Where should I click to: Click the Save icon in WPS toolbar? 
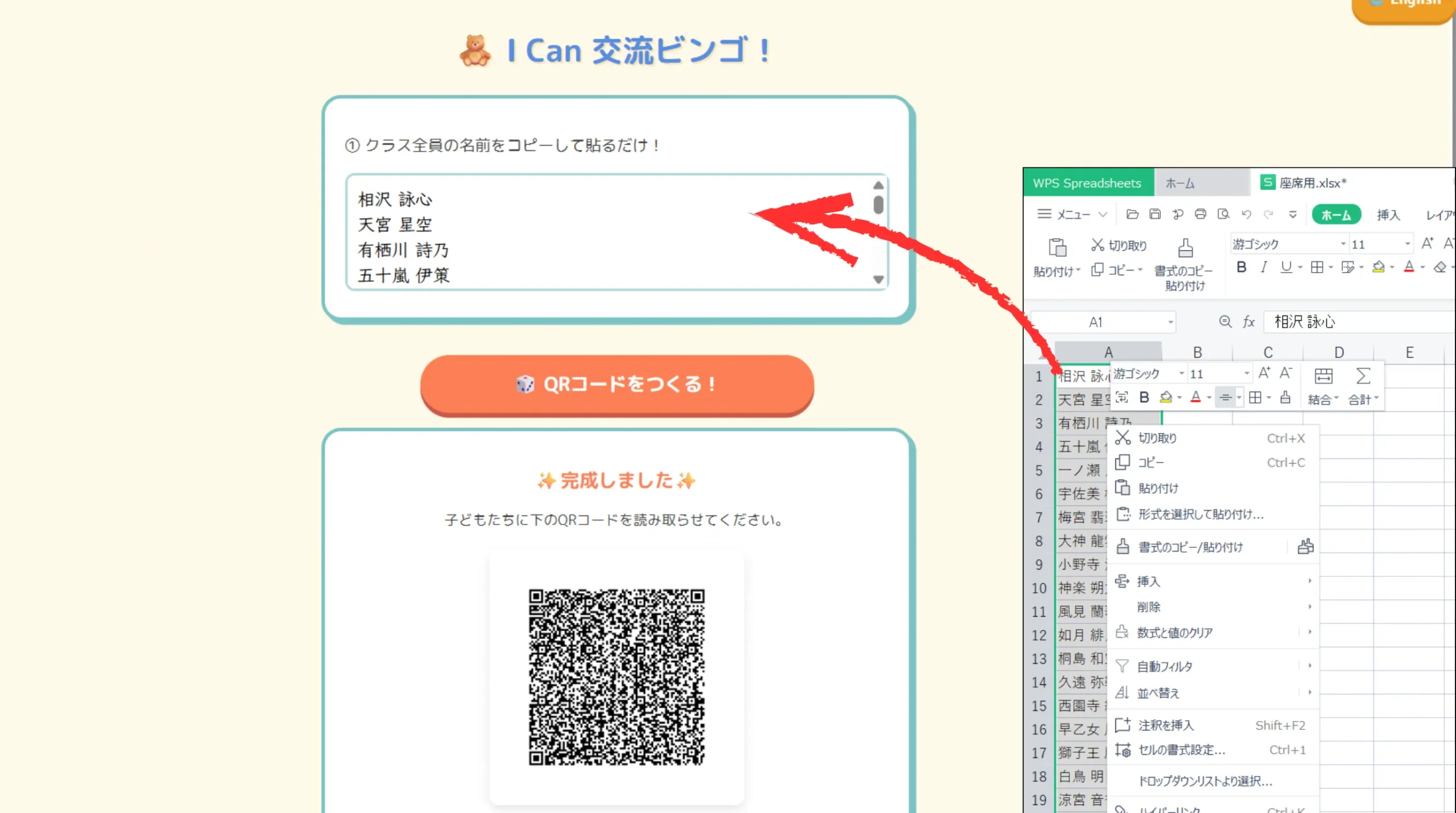[1155, 214]
